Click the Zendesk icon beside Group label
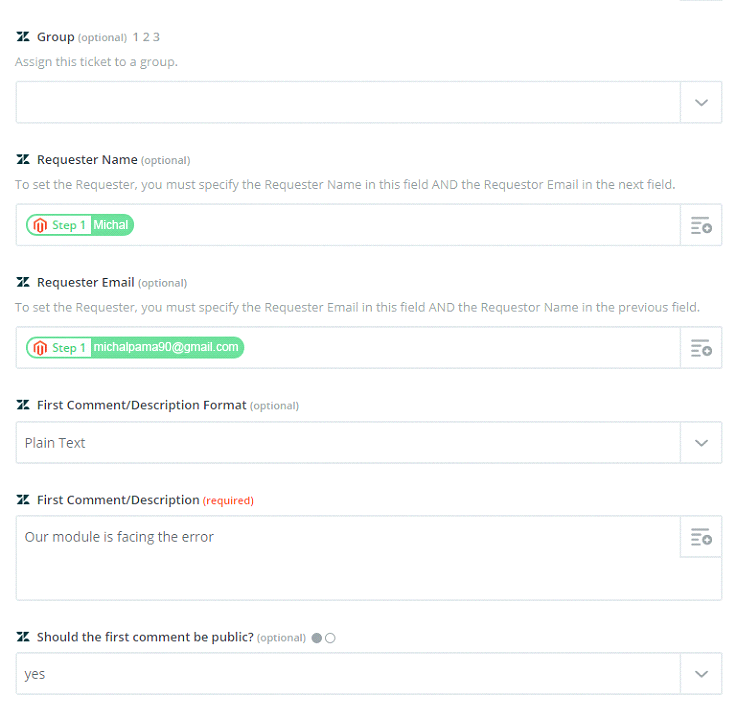Image resolution: width=737 pixels, height=720 pixels. tap(23, 37)
